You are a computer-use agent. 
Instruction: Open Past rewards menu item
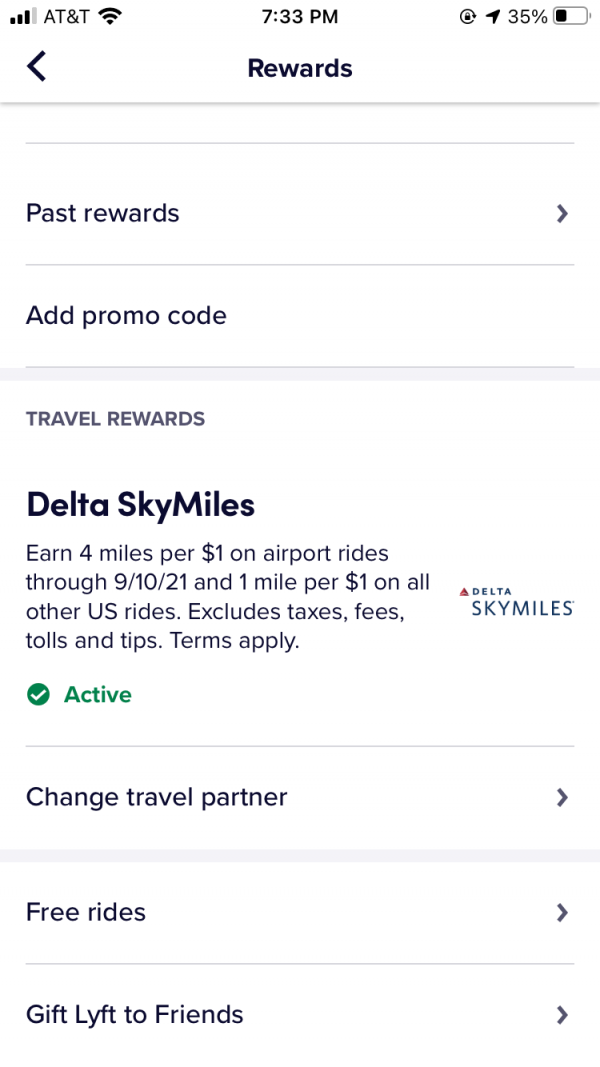(103, 213)
